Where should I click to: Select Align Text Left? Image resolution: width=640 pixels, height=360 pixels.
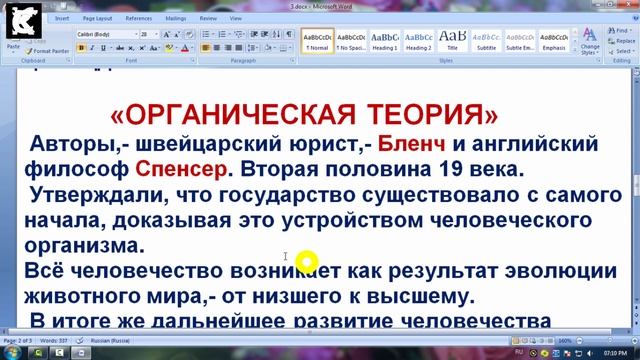206,48
